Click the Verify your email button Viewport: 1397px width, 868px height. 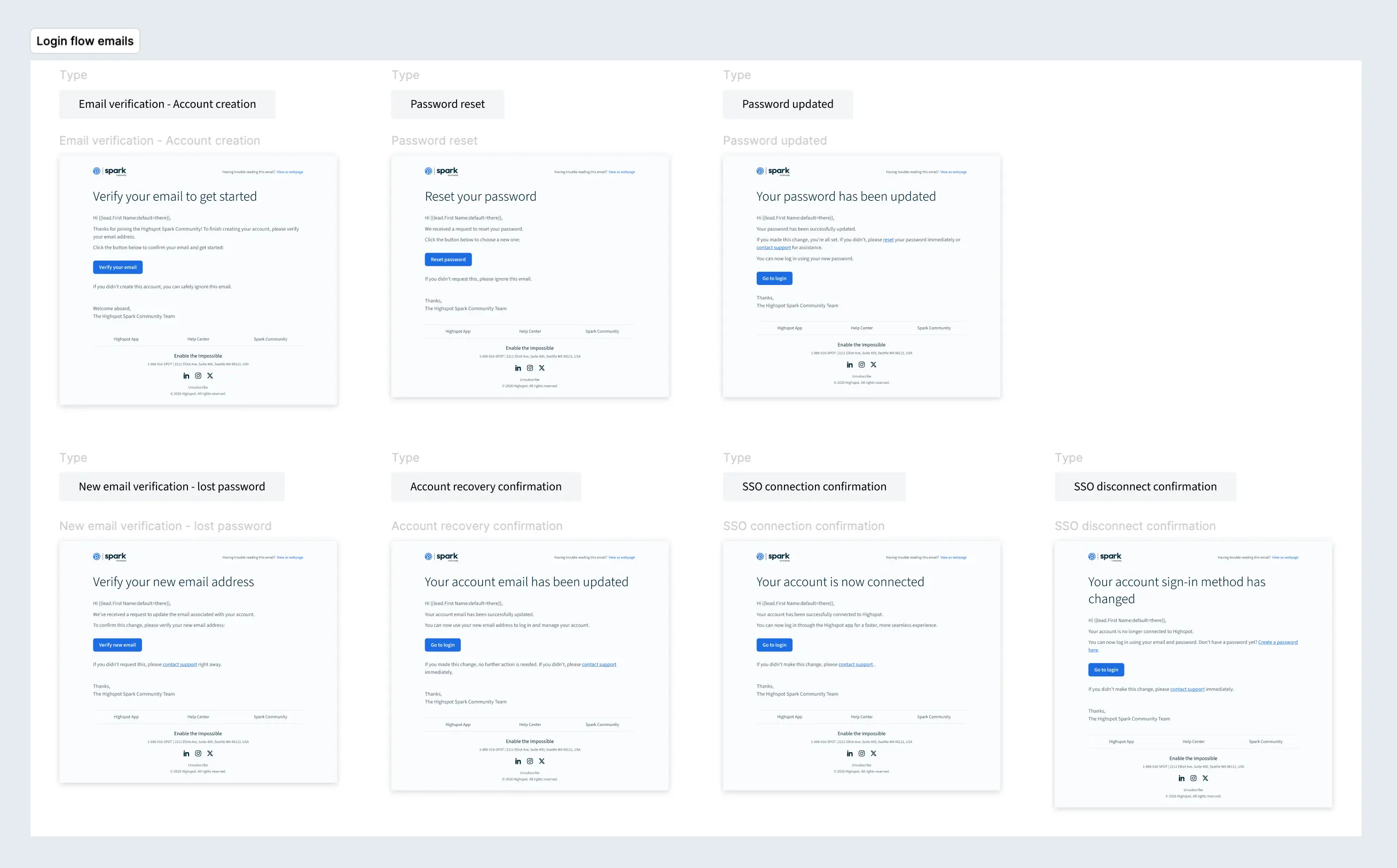click(117, 267)
